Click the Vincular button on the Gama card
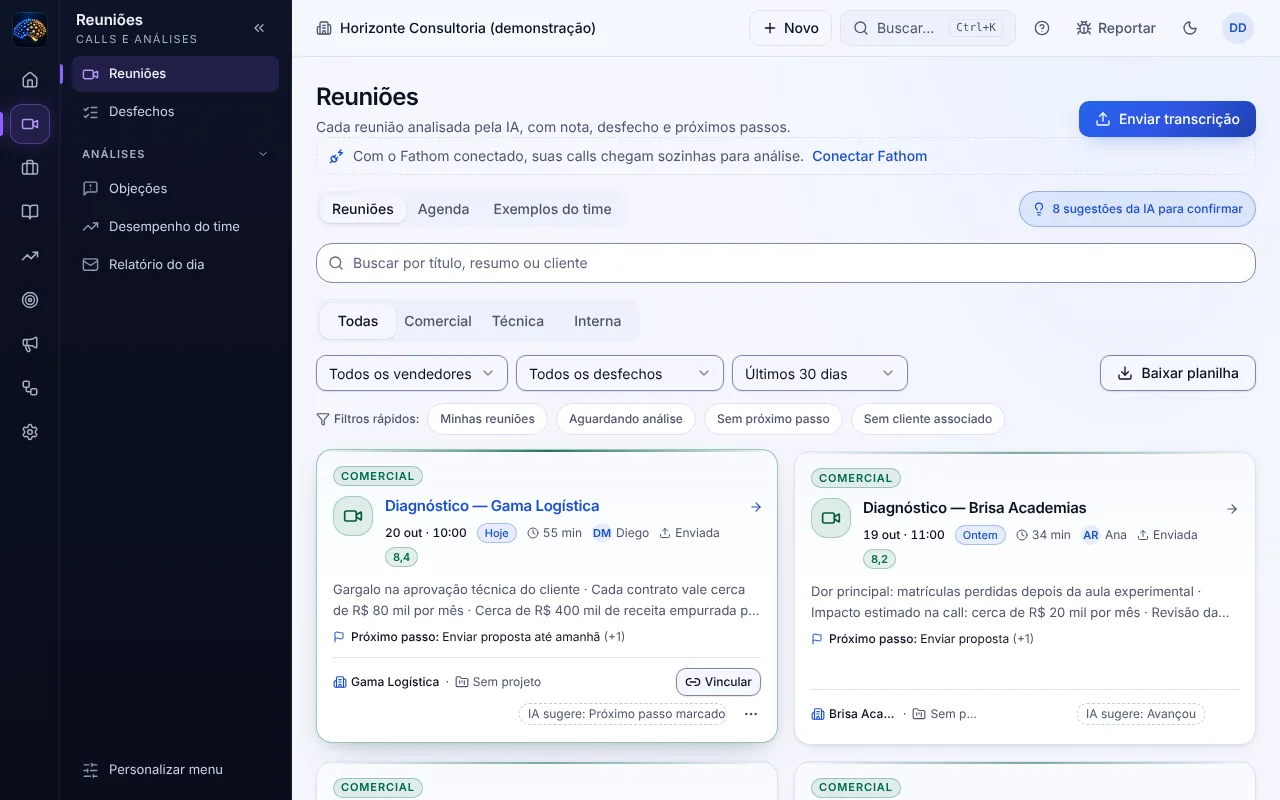 click(718, 682)
